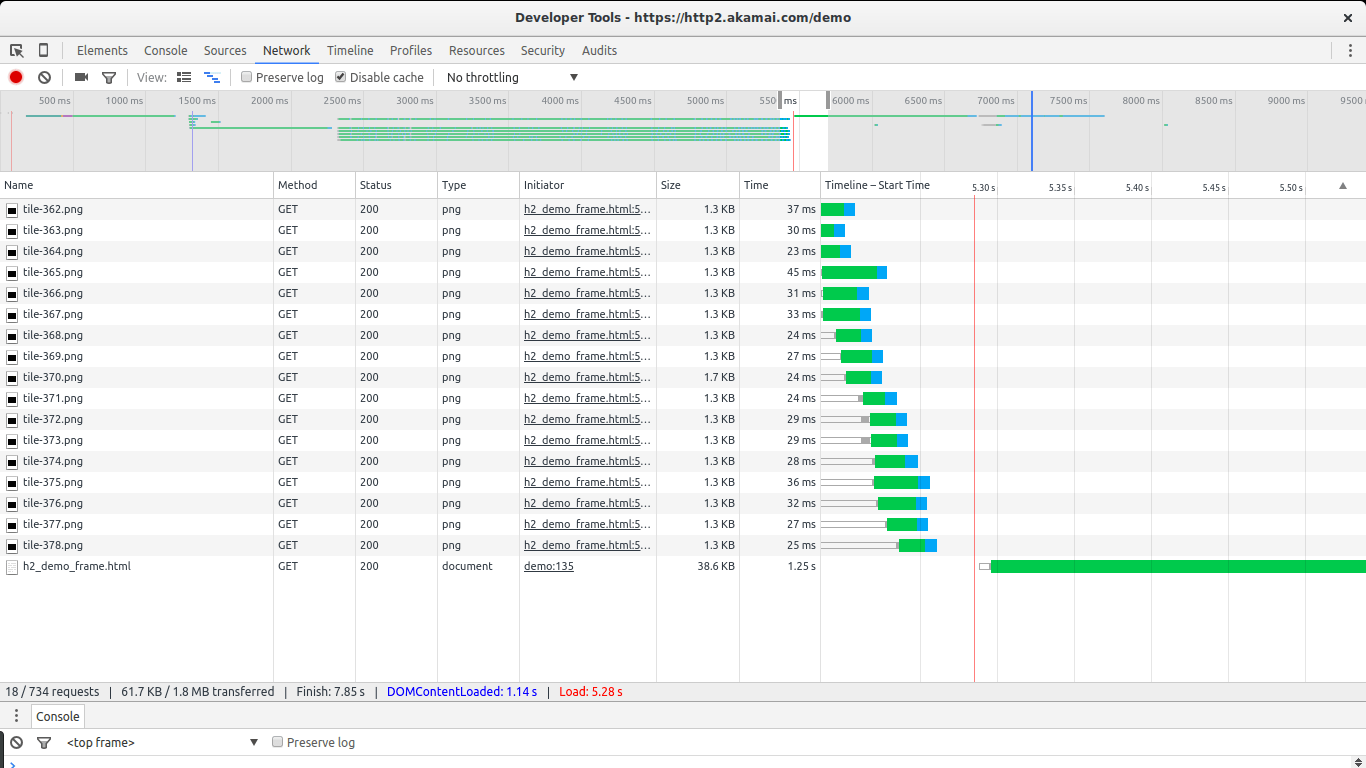
Task: Click the overview right selection handle
Action: (828, 99)
